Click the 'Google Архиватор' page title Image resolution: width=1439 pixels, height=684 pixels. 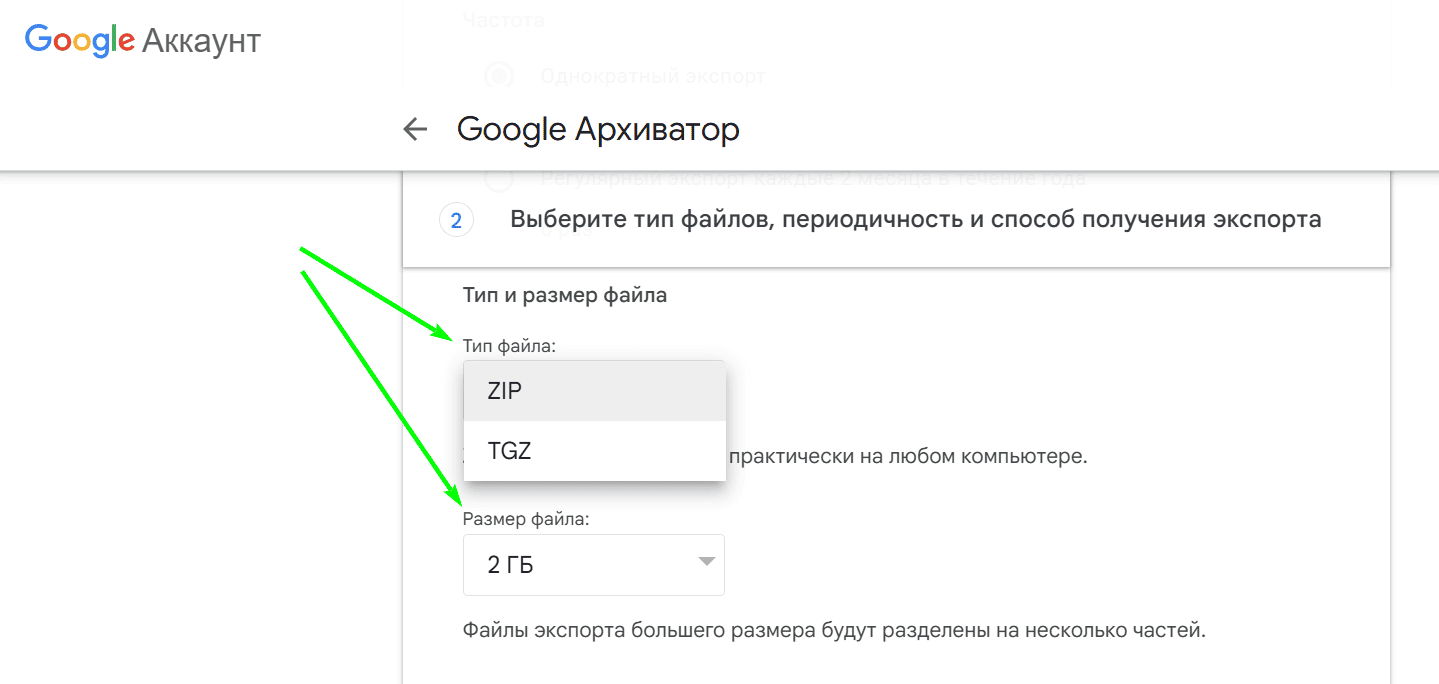(x=598, y=130)
